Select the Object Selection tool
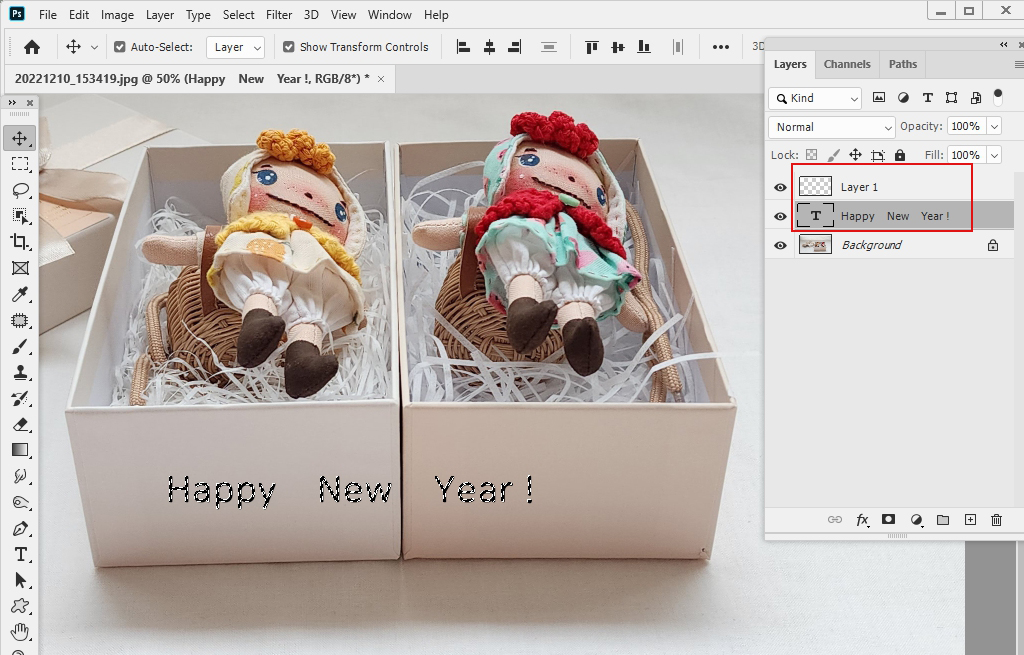This screenshot has height=655, width=1024. [20, 216]
